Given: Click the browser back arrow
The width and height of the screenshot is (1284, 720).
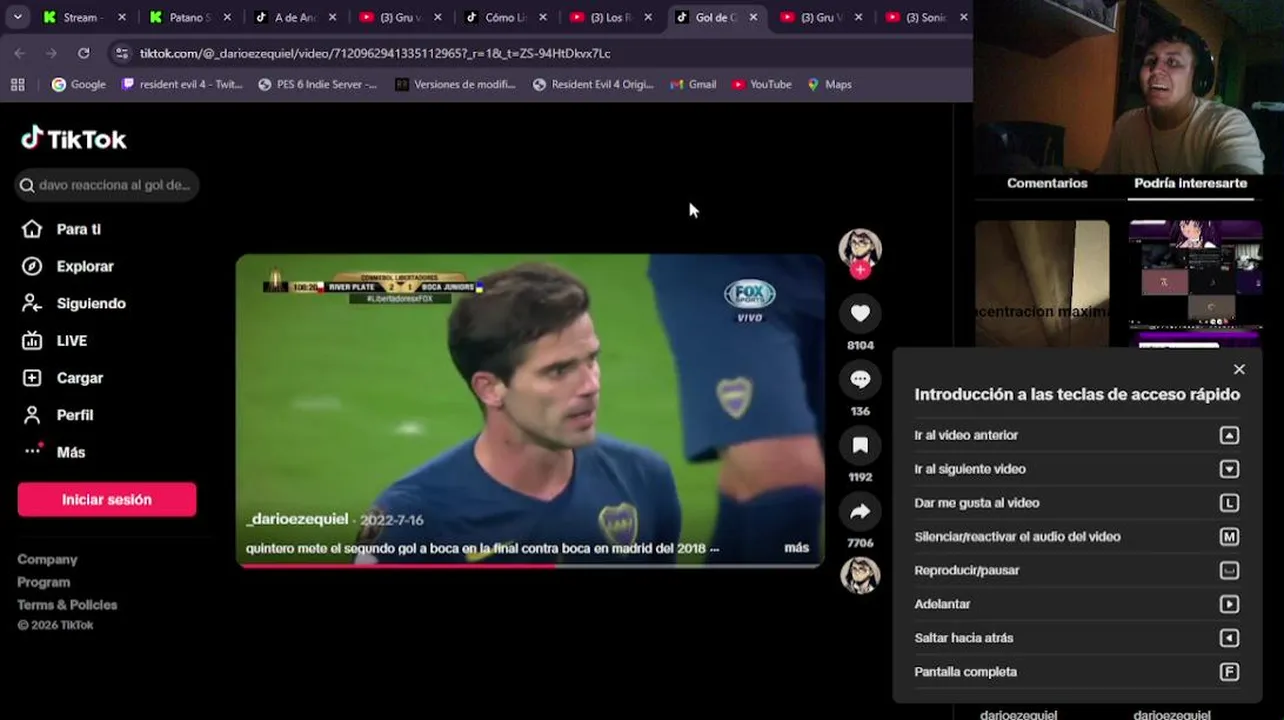Looking at the screenshot, I should [20, 53].
